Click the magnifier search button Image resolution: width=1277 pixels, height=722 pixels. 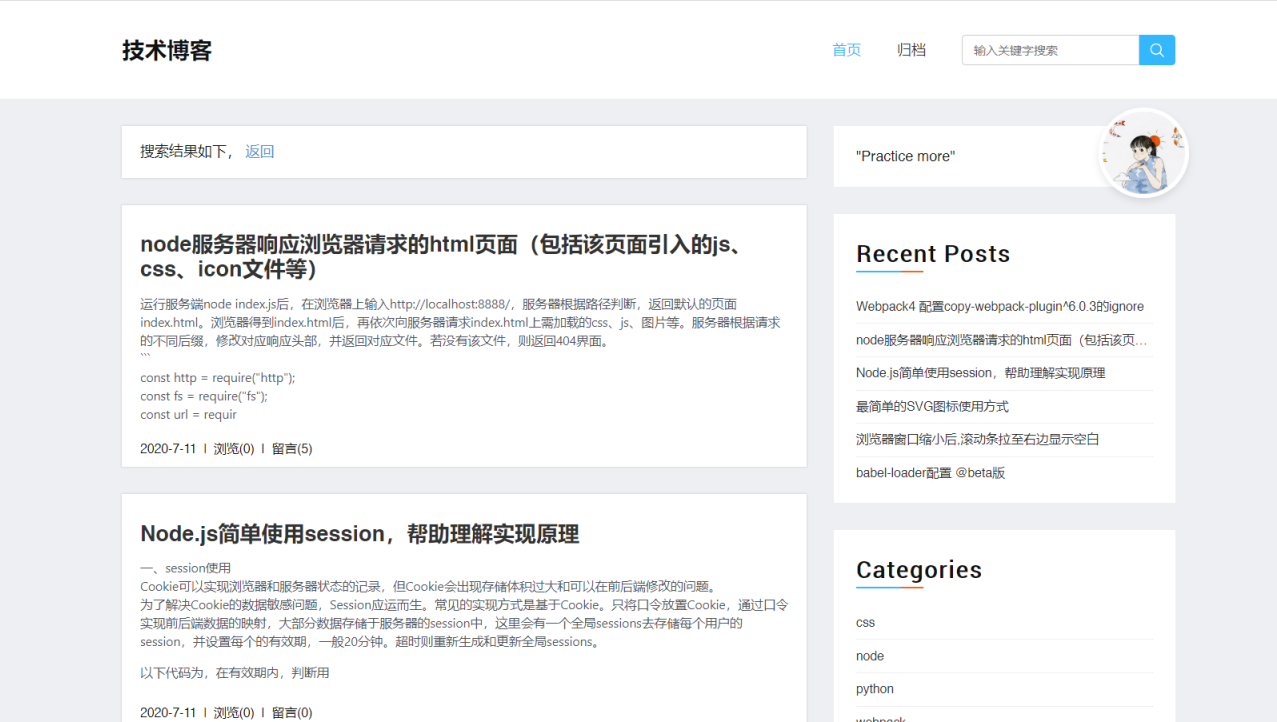[1157, 50]
